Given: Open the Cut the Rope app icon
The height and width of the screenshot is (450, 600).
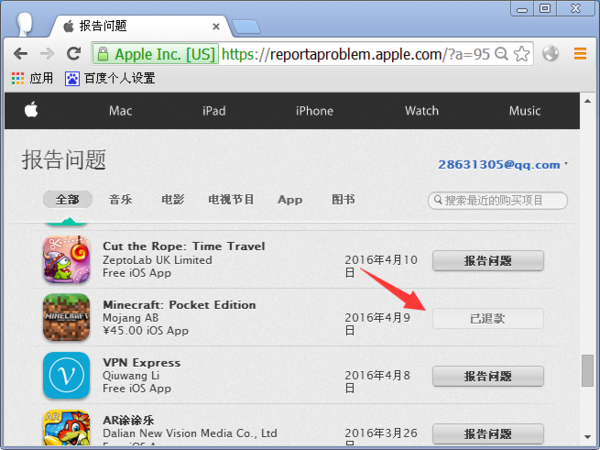Looking at the screenshot, I should point(67,259).
